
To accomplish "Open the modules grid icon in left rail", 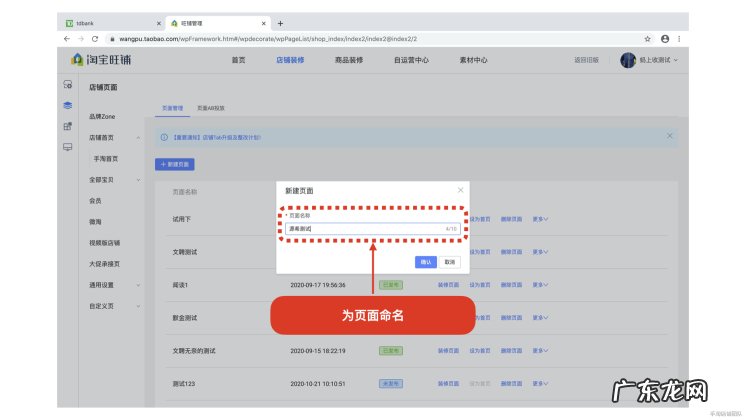I will tap(68, 126).
